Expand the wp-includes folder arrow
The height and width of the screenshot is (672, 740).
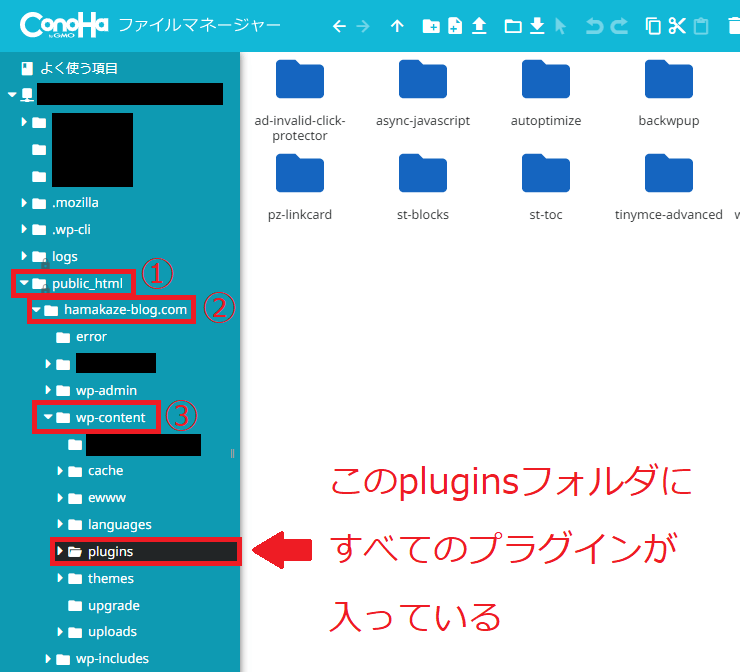48,658
